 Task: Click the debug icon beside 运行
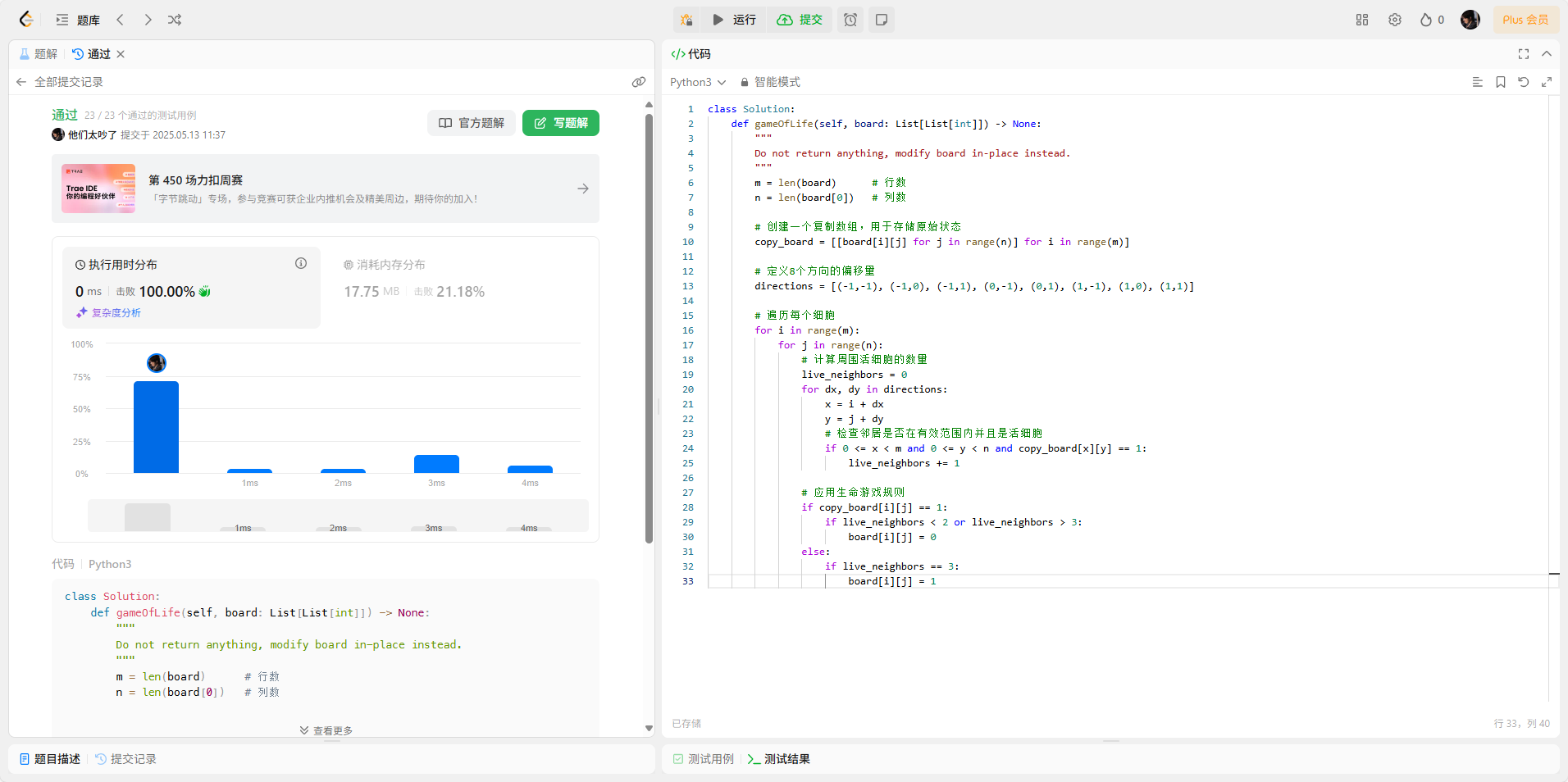[687, 20]
